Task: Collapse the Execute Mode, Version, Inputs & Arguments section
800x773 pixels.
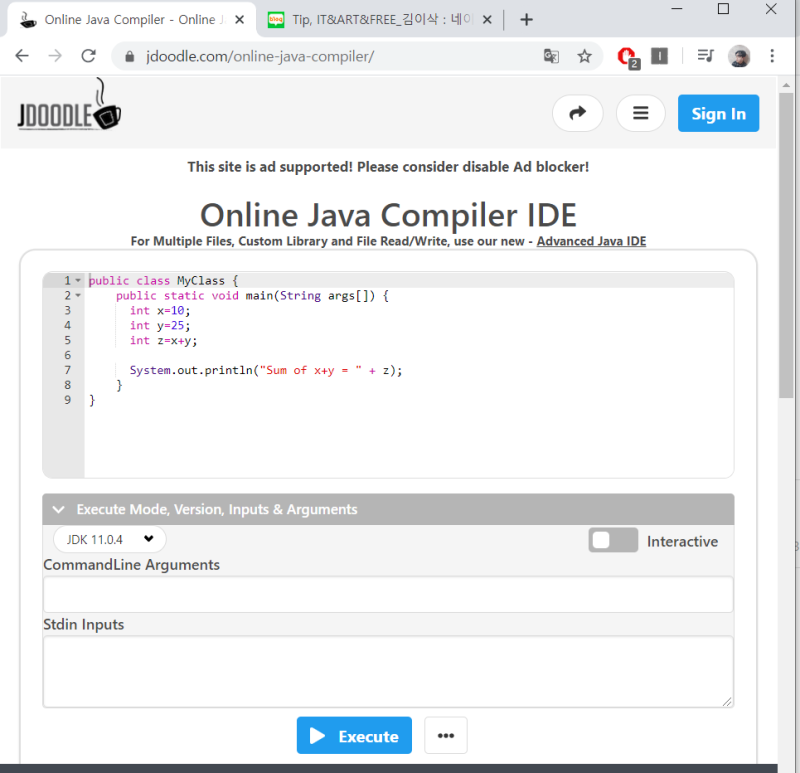Action: [388, 509]
